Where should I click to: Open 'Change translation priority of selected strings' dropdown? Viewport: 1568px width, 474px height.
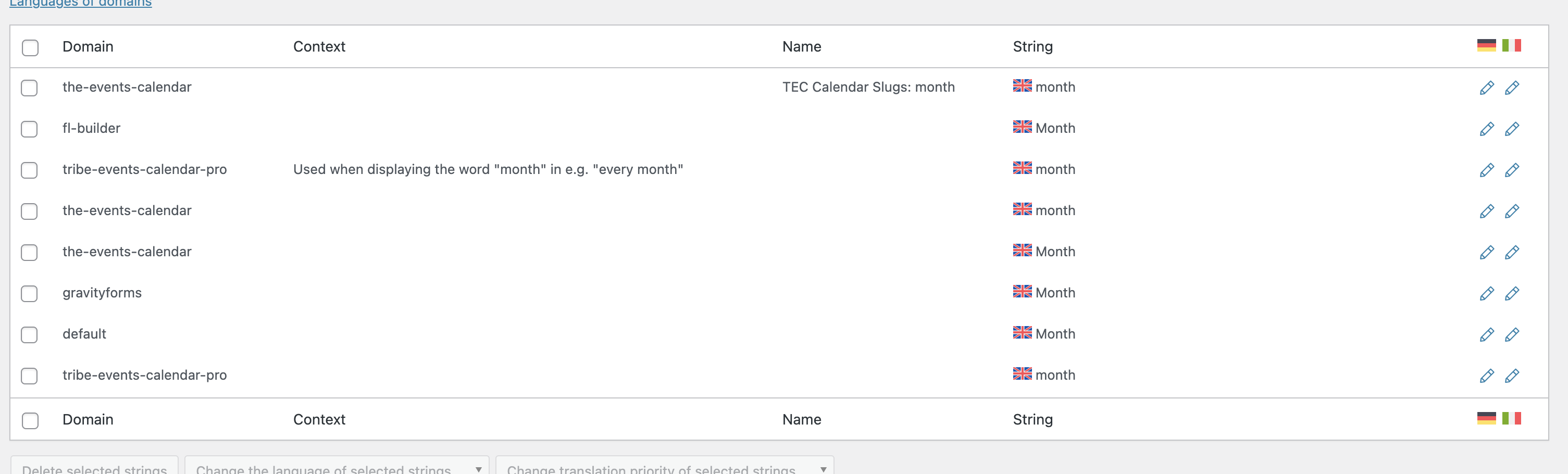[665, 466]
